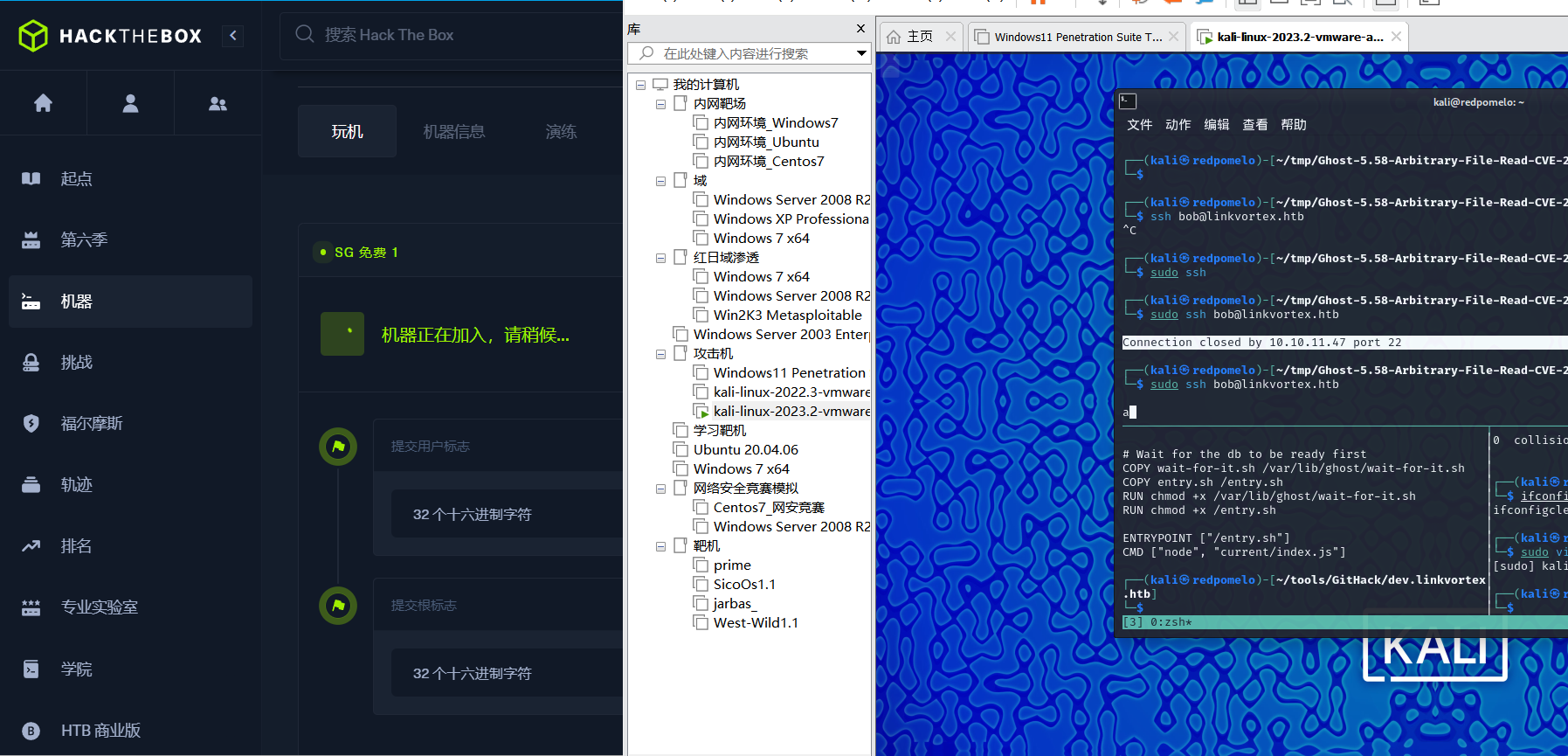
Task: Open the 动作 menu in the Kali terminal
Action: (x=1178, y=125)
